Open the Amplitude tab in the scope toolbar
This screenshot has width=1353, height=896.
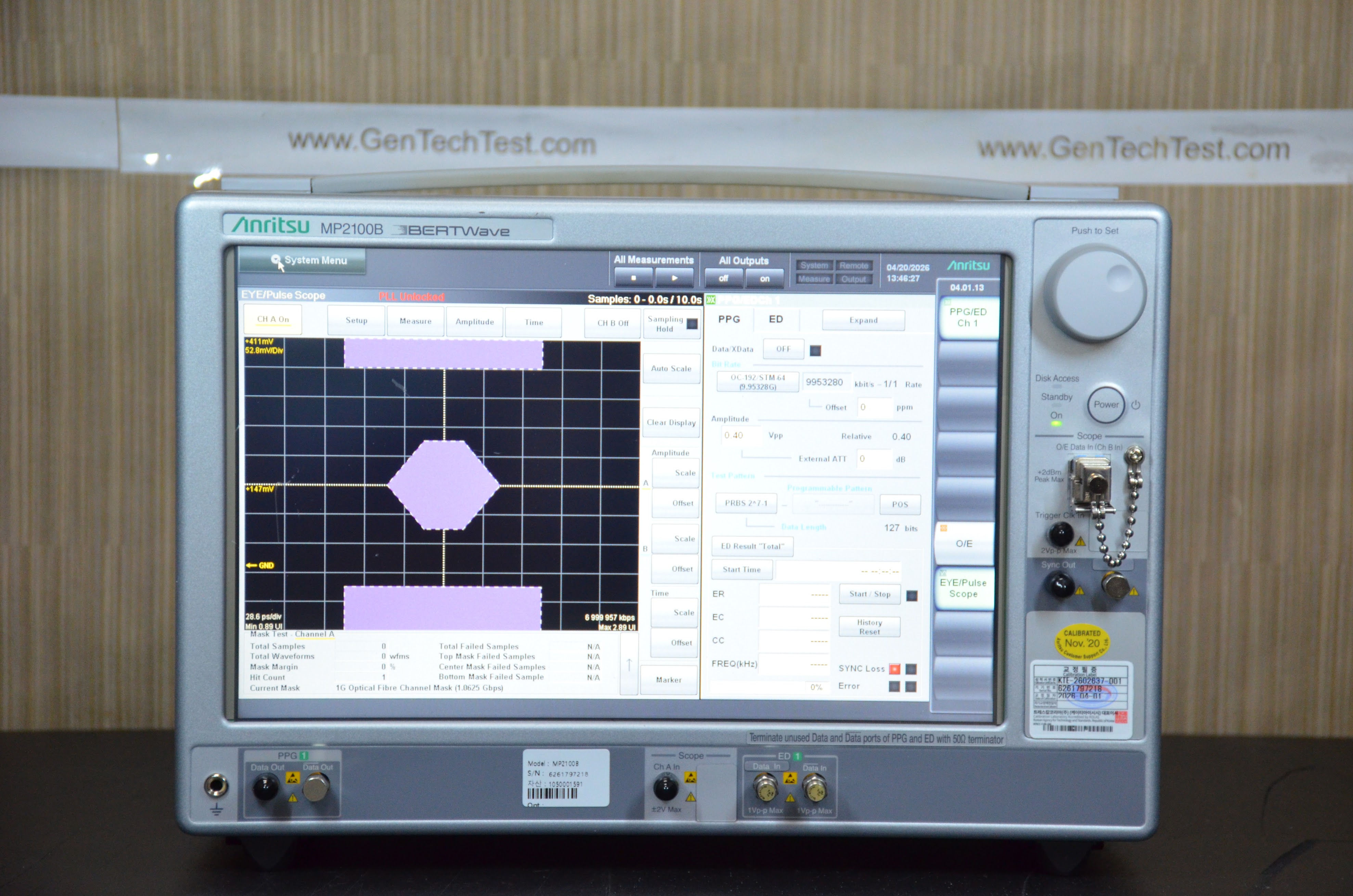[x=474, y=322]
